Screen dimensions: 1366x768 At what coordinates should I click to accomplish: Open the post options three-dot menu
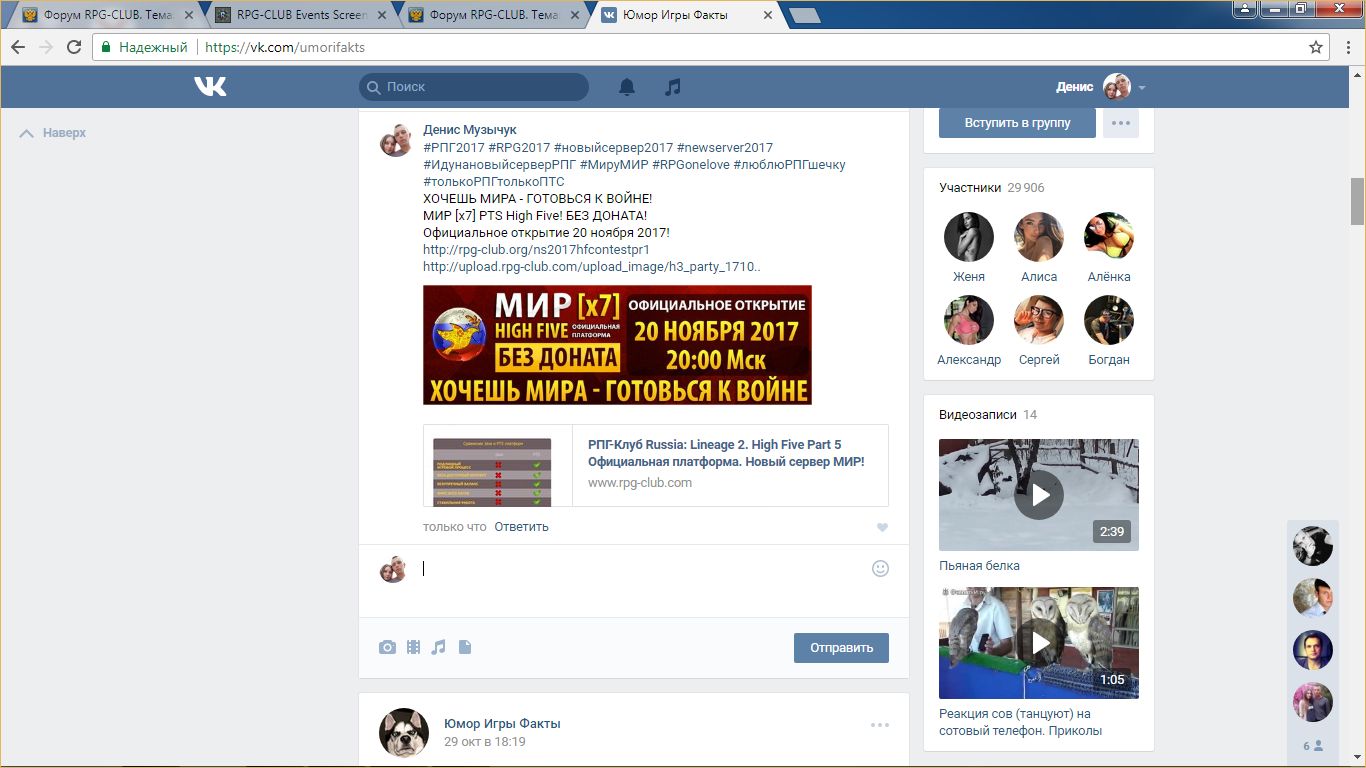(x=880, y=725)
